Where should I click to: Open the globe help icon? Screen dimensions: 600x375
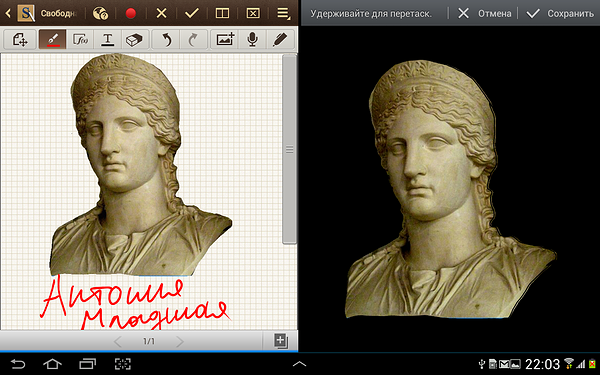pyautogui.click(x=101, y=13)
